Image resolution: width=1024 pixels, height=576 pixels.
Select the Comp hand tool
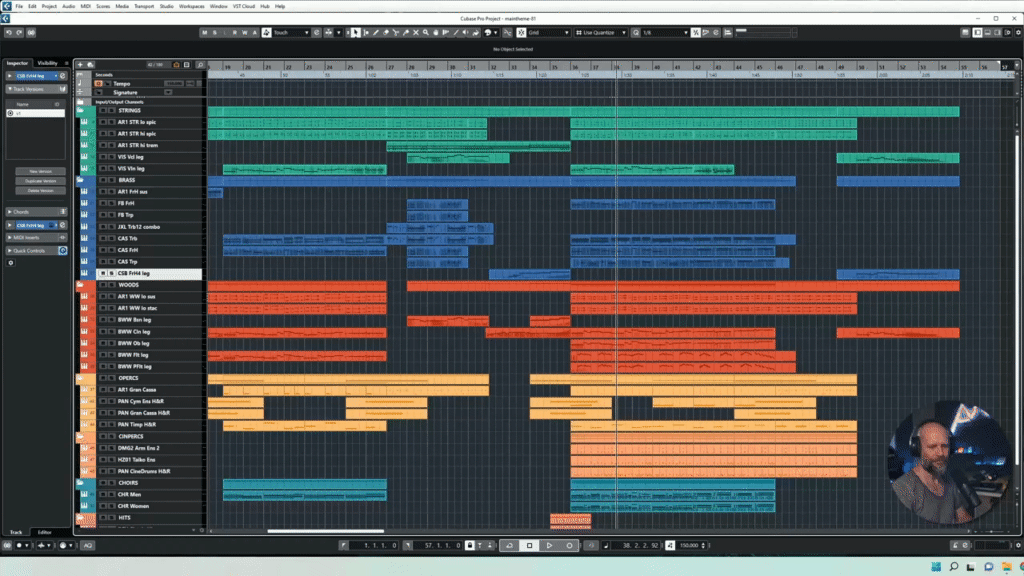[436, 33]
